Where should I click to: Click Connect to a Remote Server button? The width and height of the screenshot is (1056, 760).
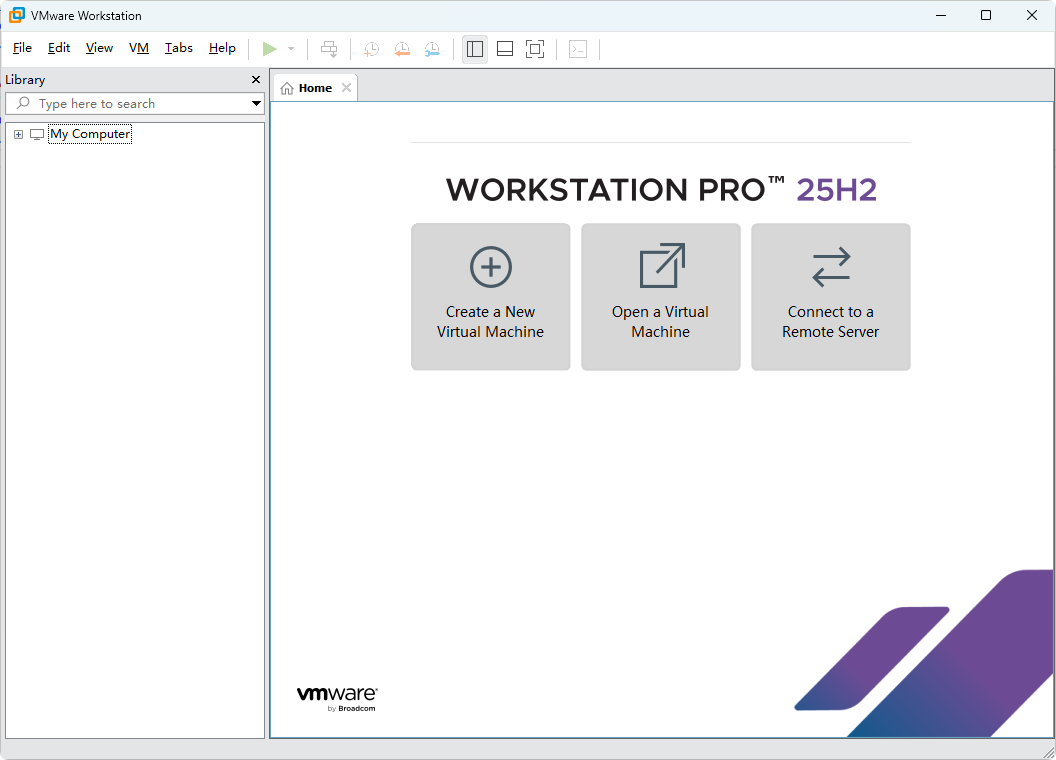pyautogui.click(x=830, y=297)
